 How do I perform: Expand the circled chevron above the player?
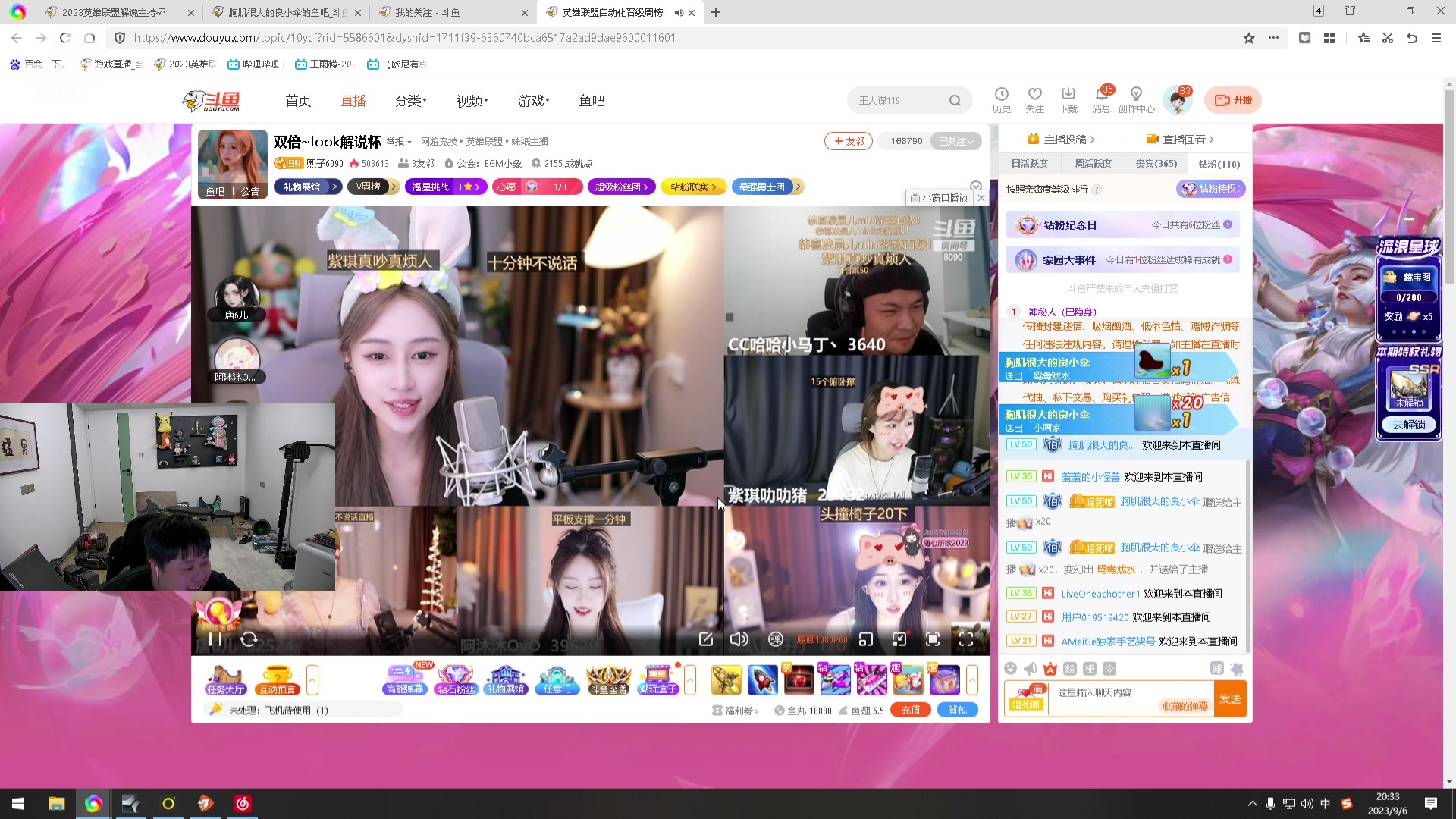(976, 186)
